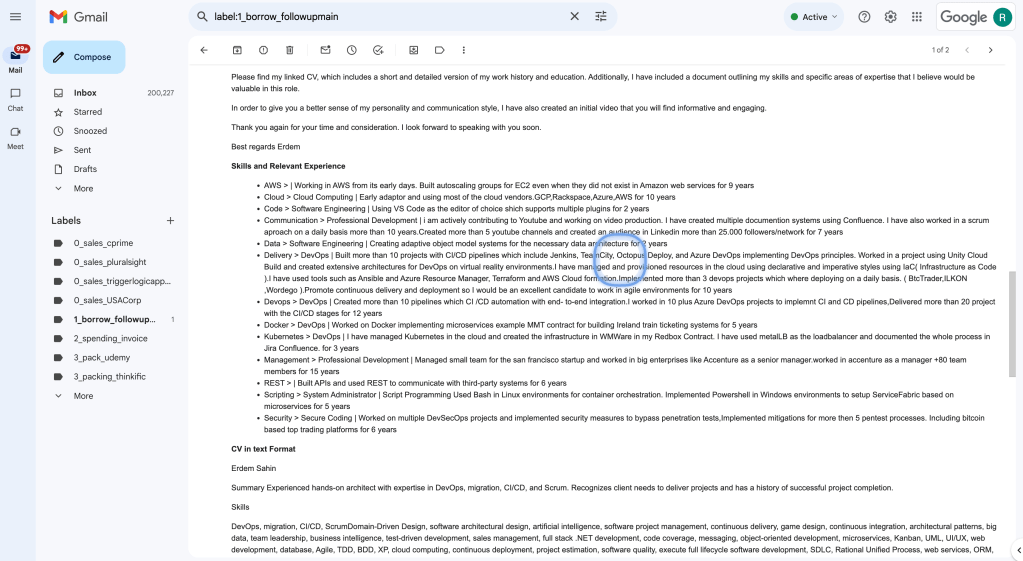Delete the email with trash icon
Screen dimensions: 1023x561
[290, 50]
